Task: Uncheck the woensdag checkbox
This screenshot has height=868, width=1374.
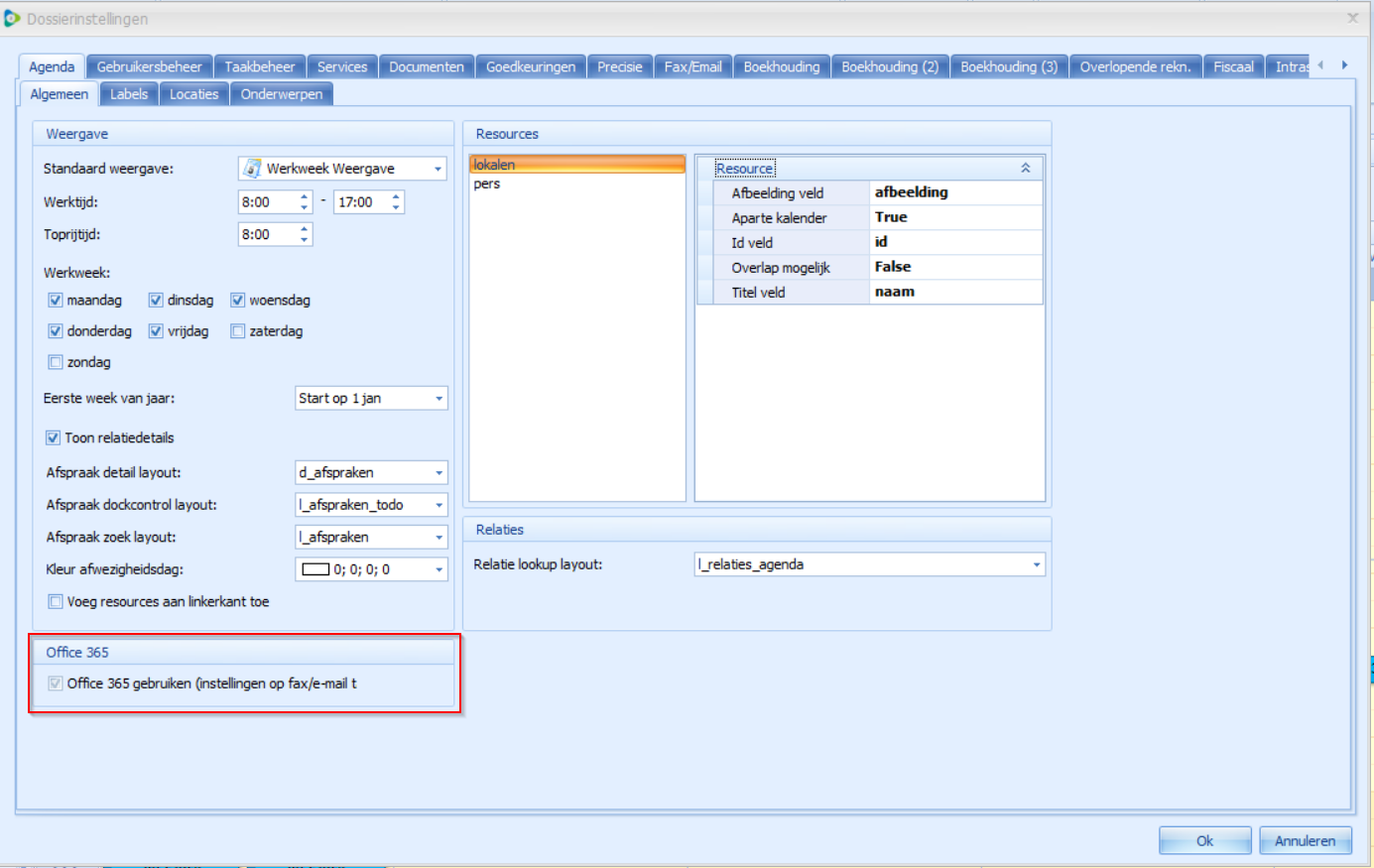Action: (x=238, y=300)
